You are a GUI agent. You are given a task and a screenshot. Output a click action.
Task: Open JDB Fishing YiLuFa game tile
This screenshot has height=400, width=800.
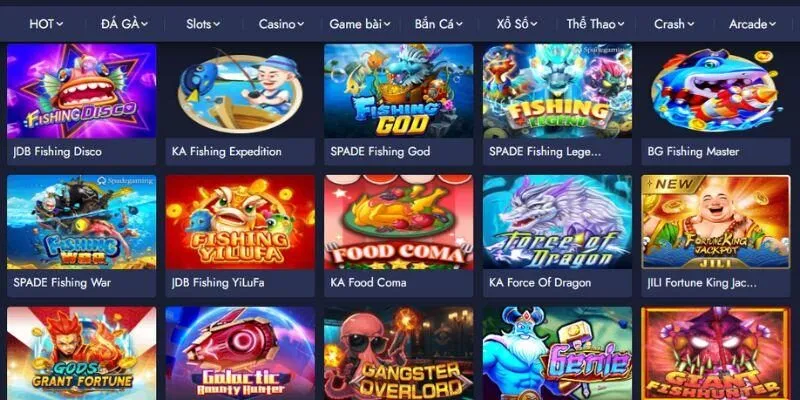(x=240, y=222)
